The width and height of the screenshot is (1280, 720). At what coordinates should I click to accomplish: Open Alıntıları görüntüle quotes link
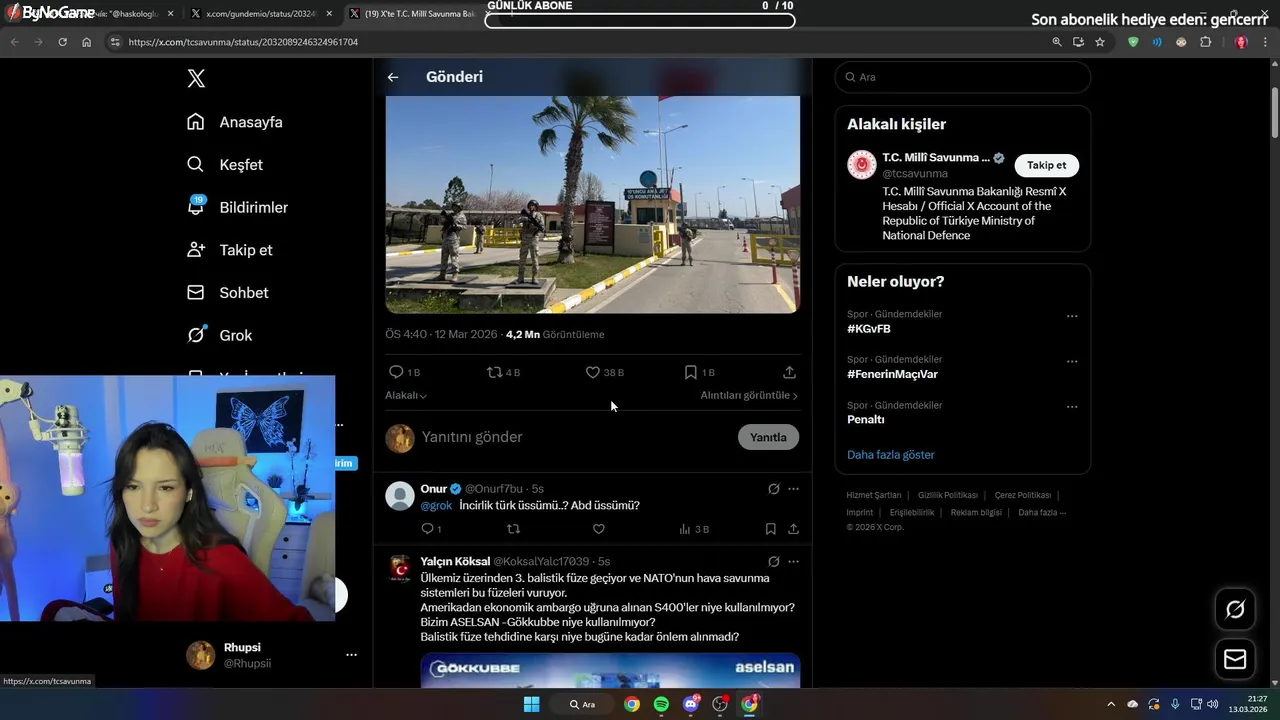coord(749,395)
